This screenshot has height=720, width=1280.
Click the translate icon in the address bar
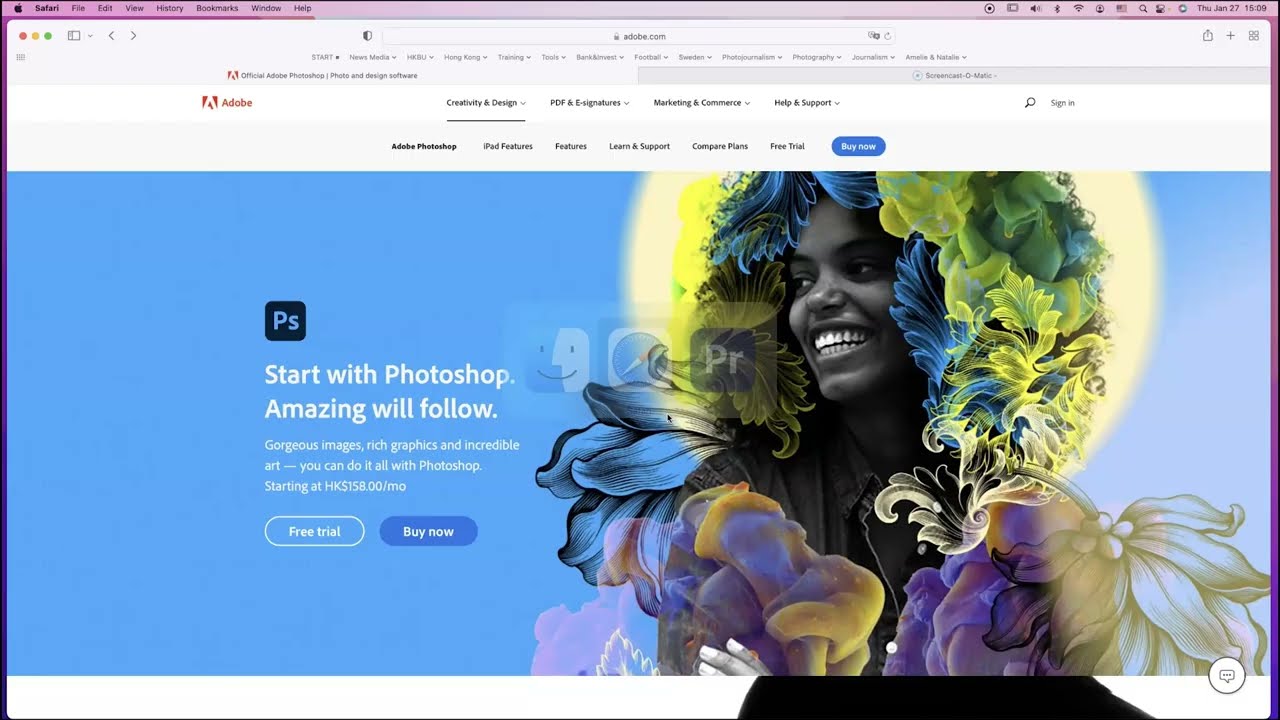(x=874, y=36)
